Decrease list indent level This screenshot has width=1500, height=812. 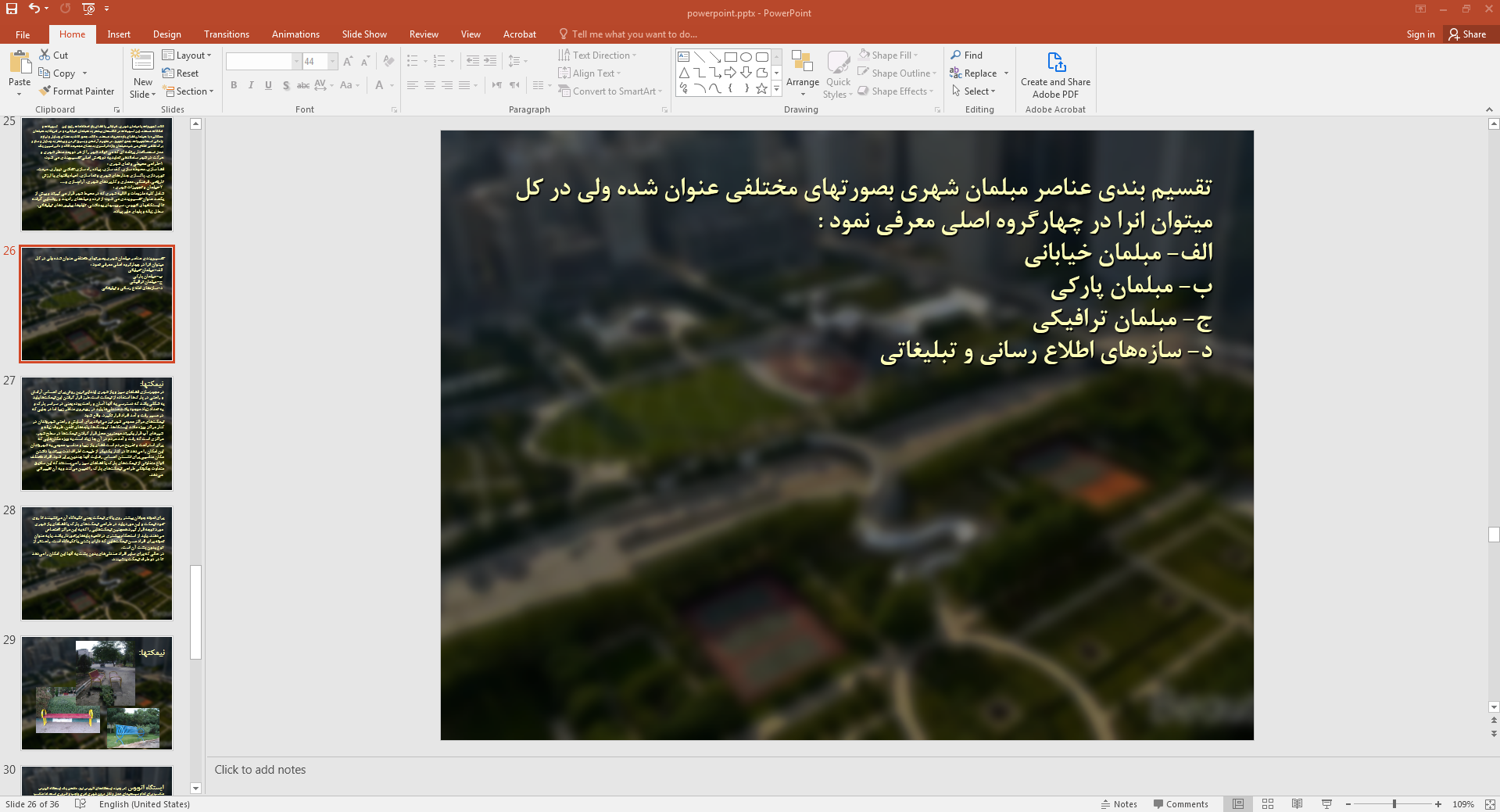click(473, 61)
